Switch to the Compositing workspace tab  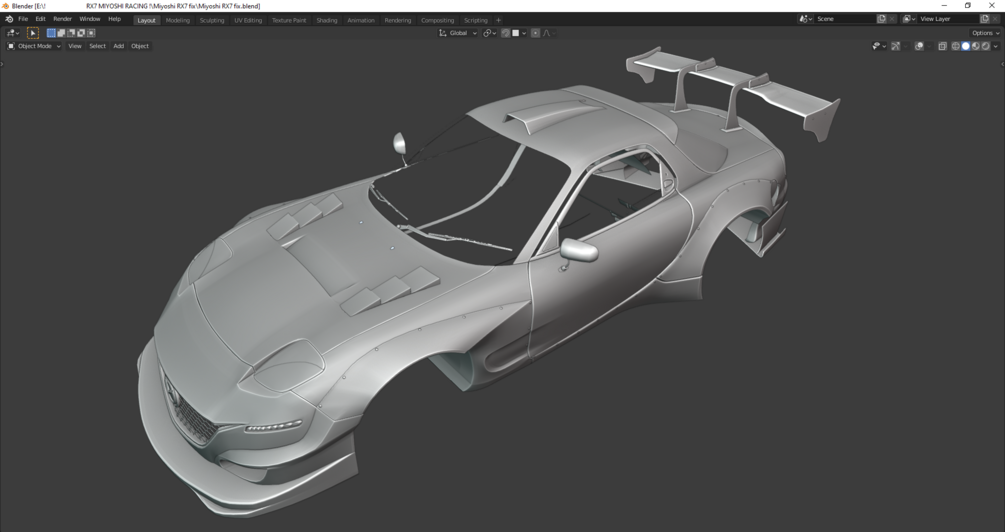coord(437,21)
